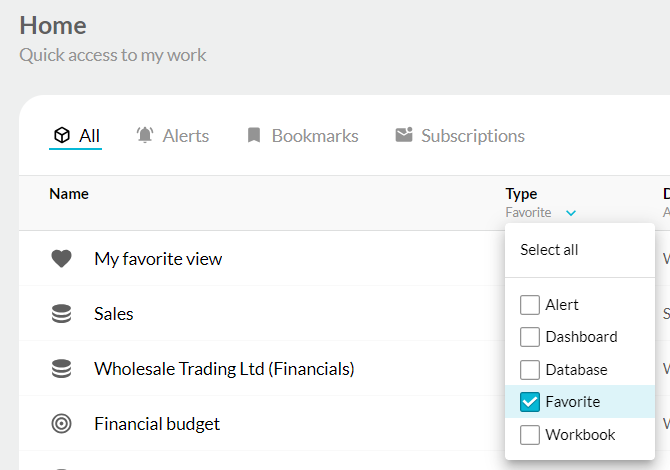Check the Dashboard type checkbox
The height and width of the screenshot is (470, 670).
(x=530, y=337)
